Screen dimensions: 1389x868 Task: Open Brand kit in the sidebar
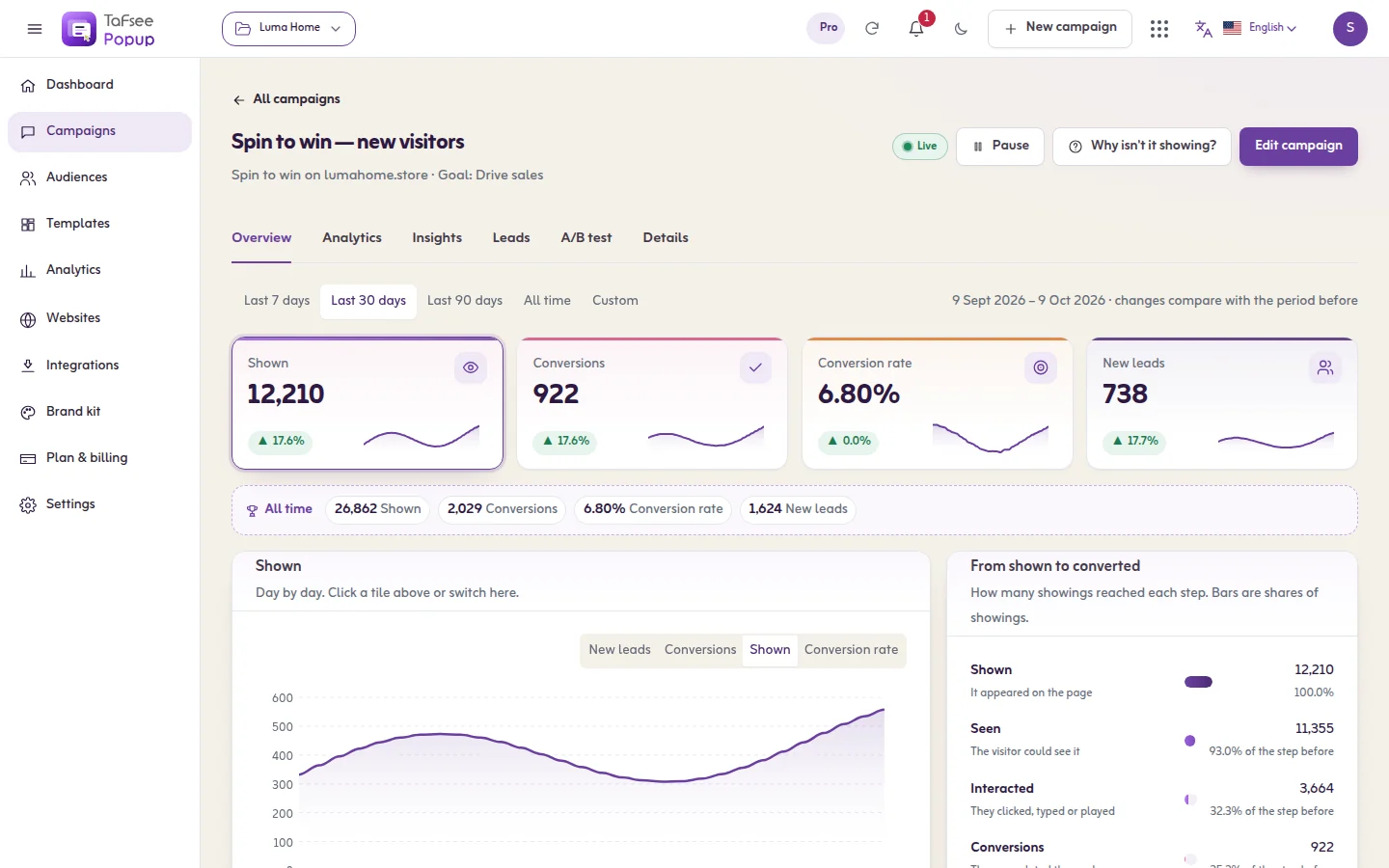pyautogui.click(x=99, y=412)
